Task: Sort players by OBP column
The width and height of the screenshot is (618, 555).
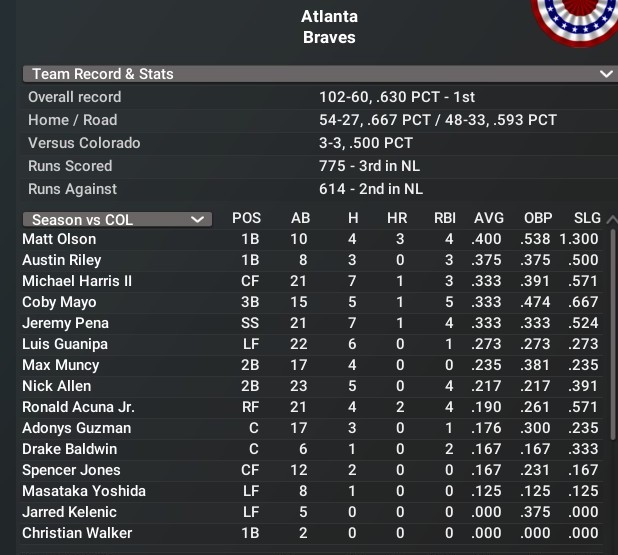Action: coord(538,219)
